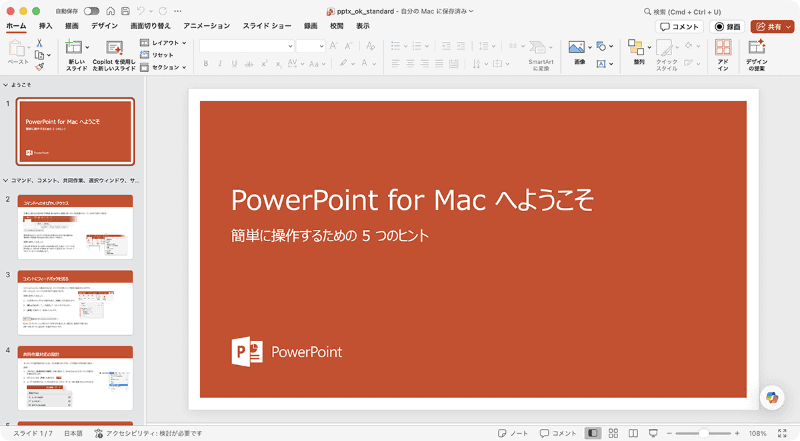The image size is (800, 441).
Task: Click the zoom in plus button
Action: (737, 433)
